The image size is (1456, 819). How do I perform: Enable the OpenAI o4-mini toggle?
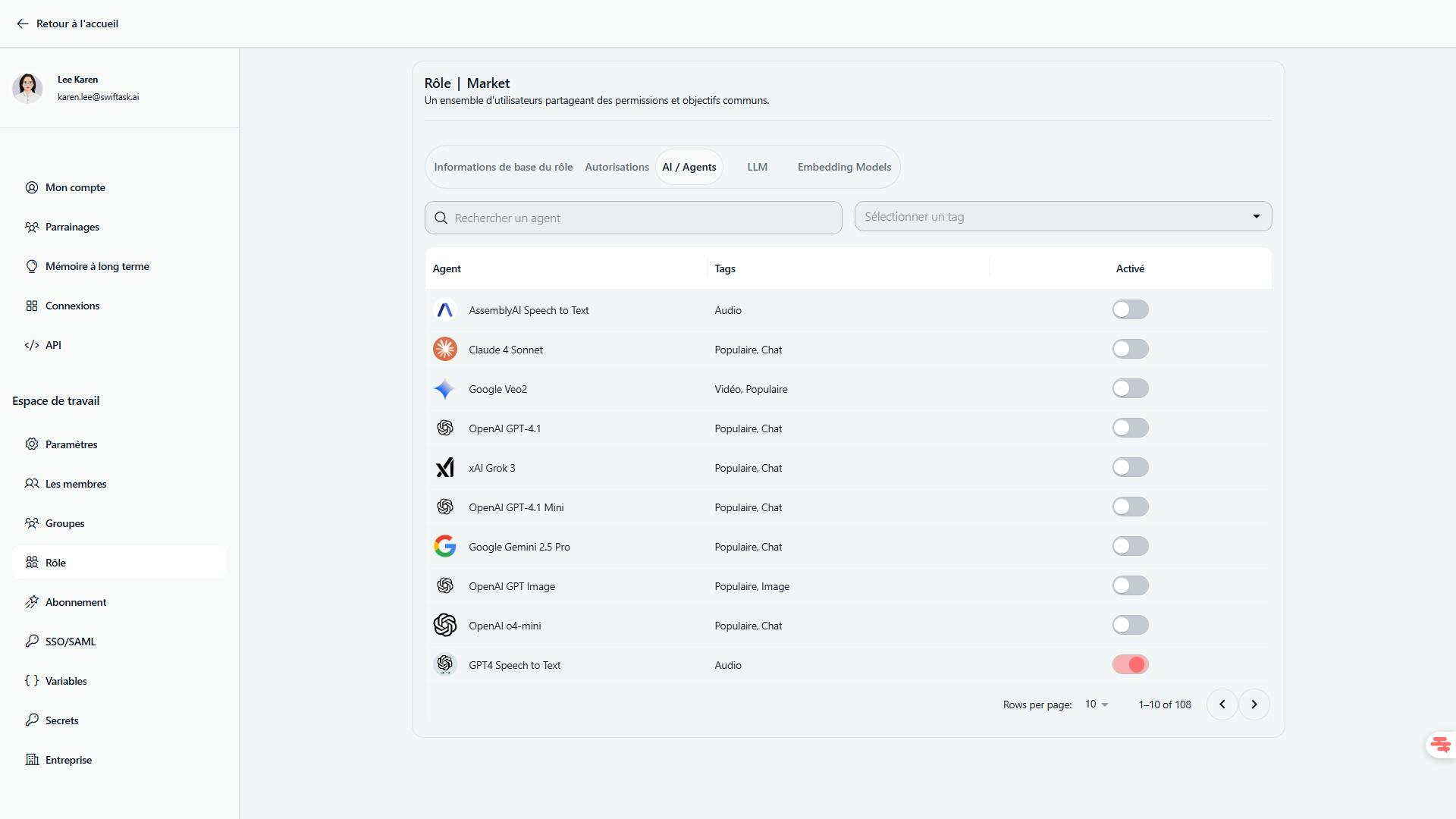[1130, 625]
